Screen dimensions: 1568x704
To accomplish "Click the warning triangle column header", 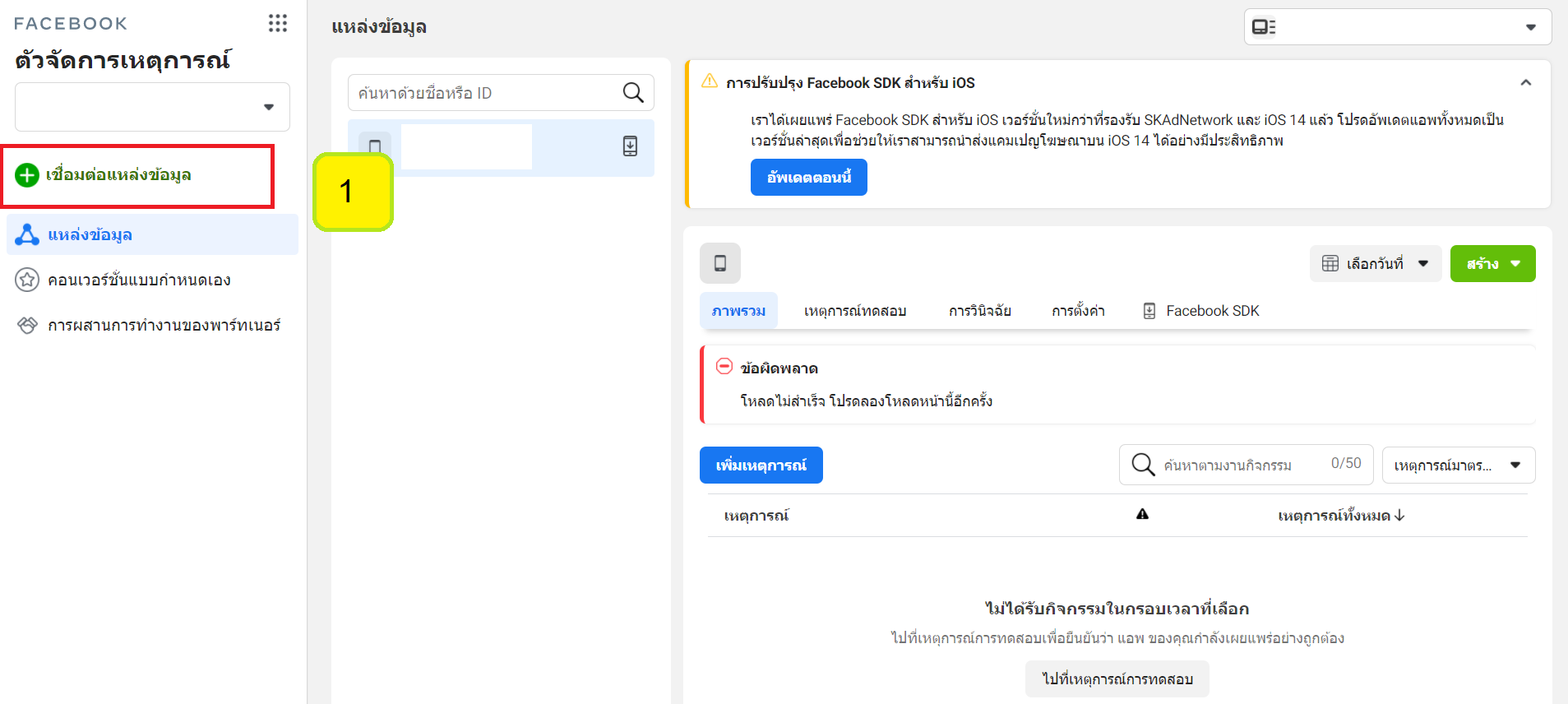I will (1142, 514).
